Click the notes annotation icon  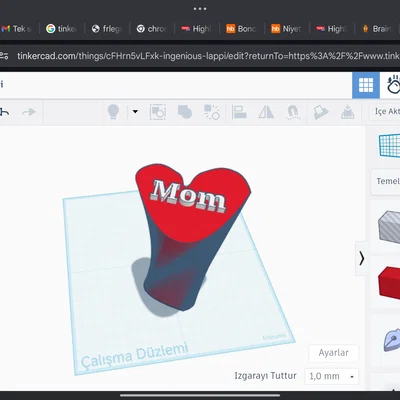(x=320, y=112)
